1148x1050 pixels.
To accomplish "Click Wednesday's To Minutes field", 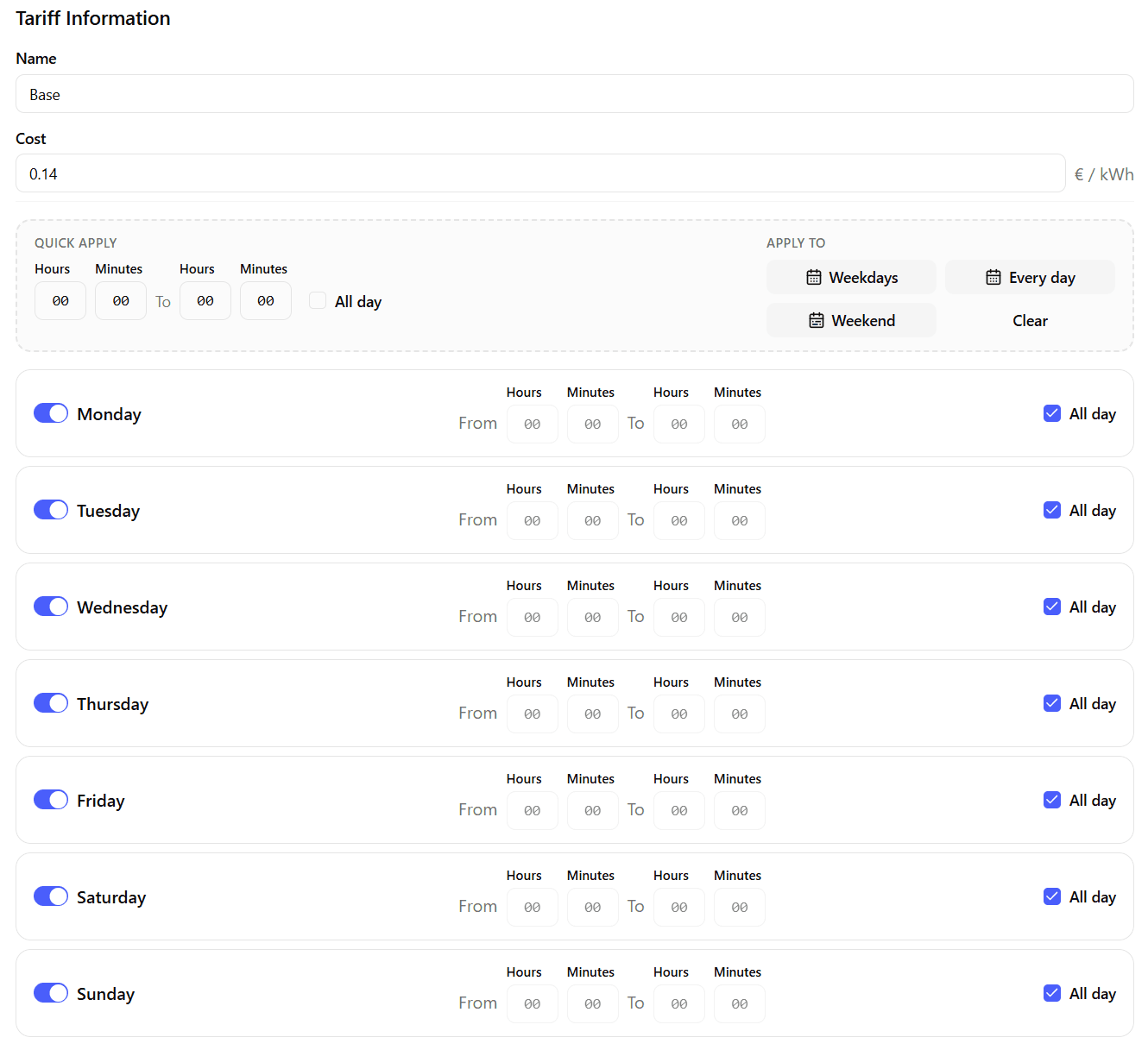I will 739,617.
